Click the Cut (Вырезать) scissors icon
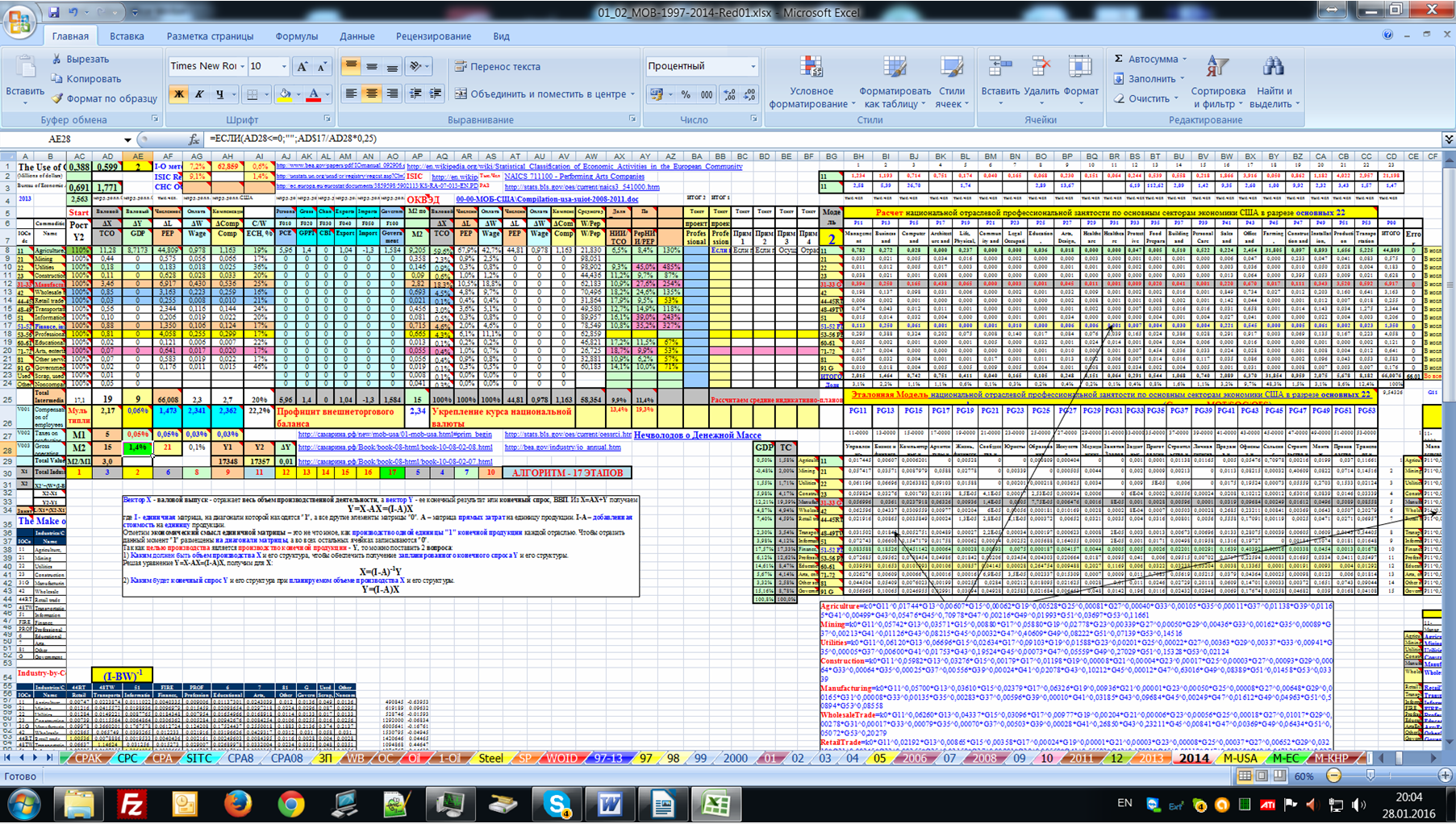1456x824 pixels. coord(57,59)
